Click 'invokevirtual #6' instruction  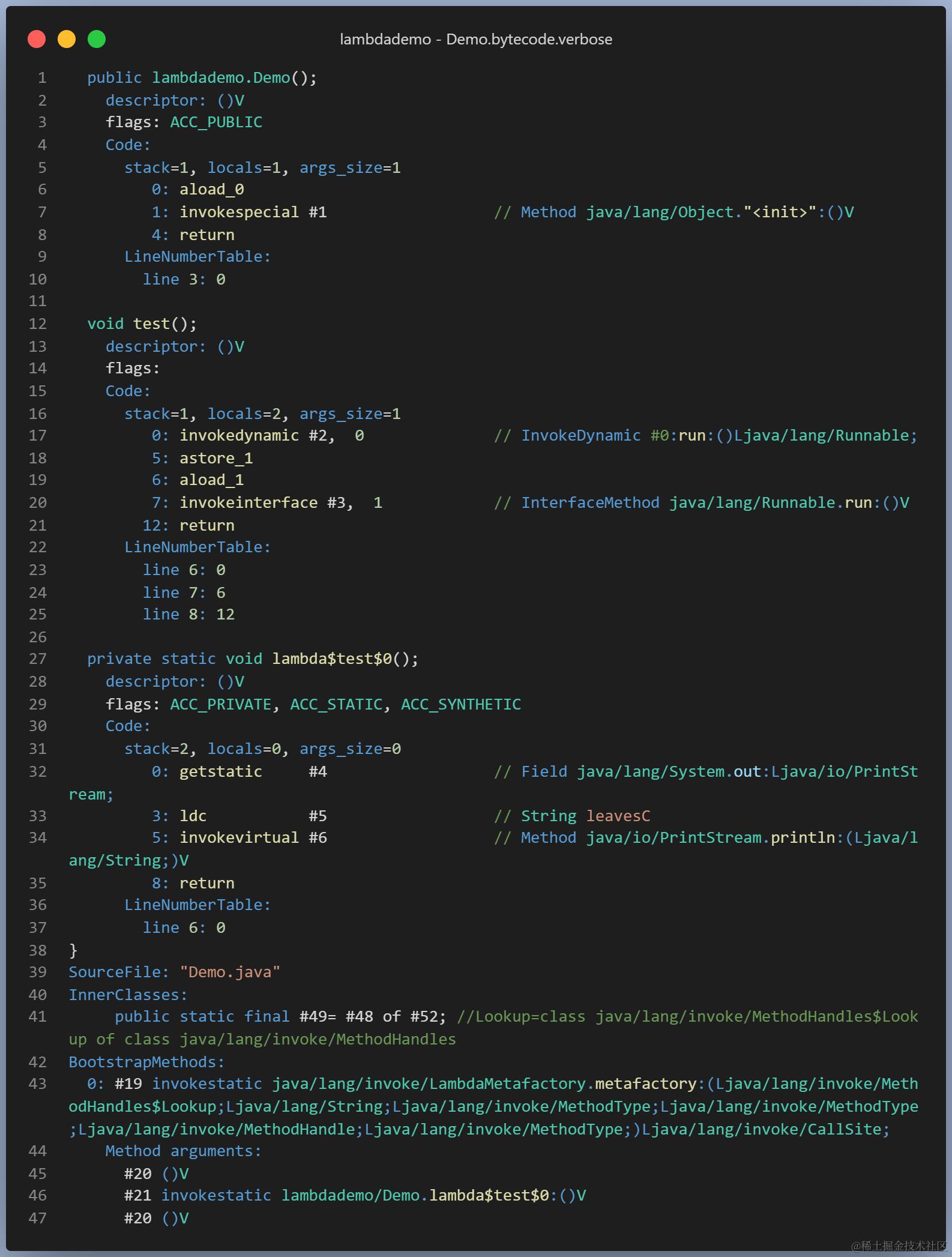pyautogui.click(x=253, y=838)
